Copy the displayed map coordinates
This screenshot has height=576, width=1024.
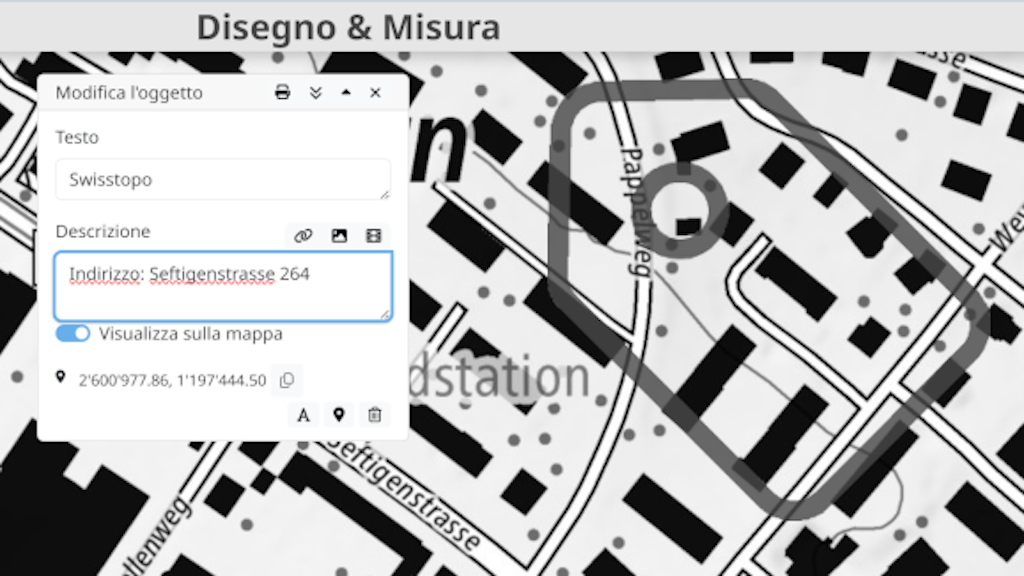(289, 380)
